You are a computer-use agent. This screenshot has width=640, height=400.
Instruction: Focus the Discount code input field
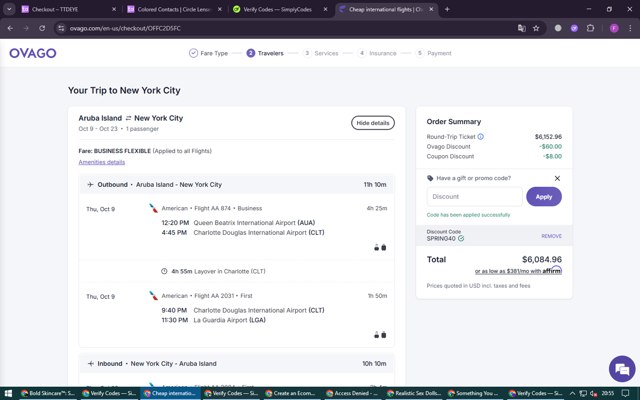click(474, 197)
